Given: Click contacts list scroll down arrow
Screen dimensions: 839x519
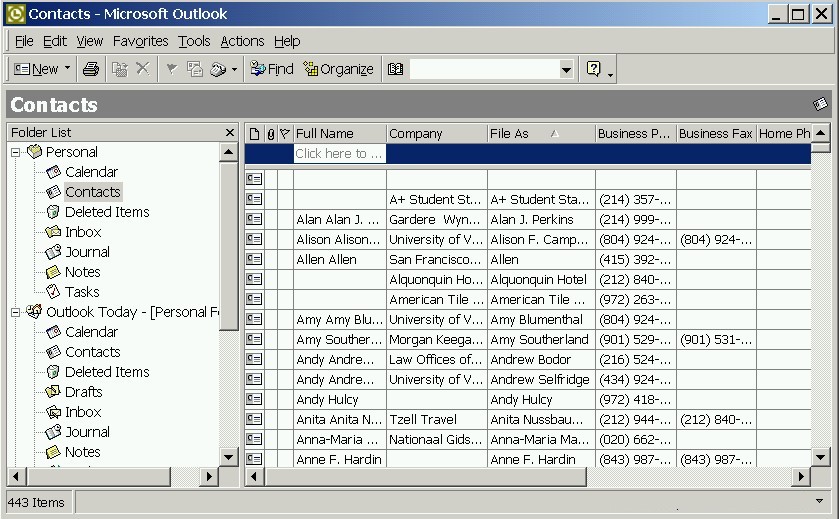Looking at the screenshot, I should pyautogui.click(x=821, y=456).
